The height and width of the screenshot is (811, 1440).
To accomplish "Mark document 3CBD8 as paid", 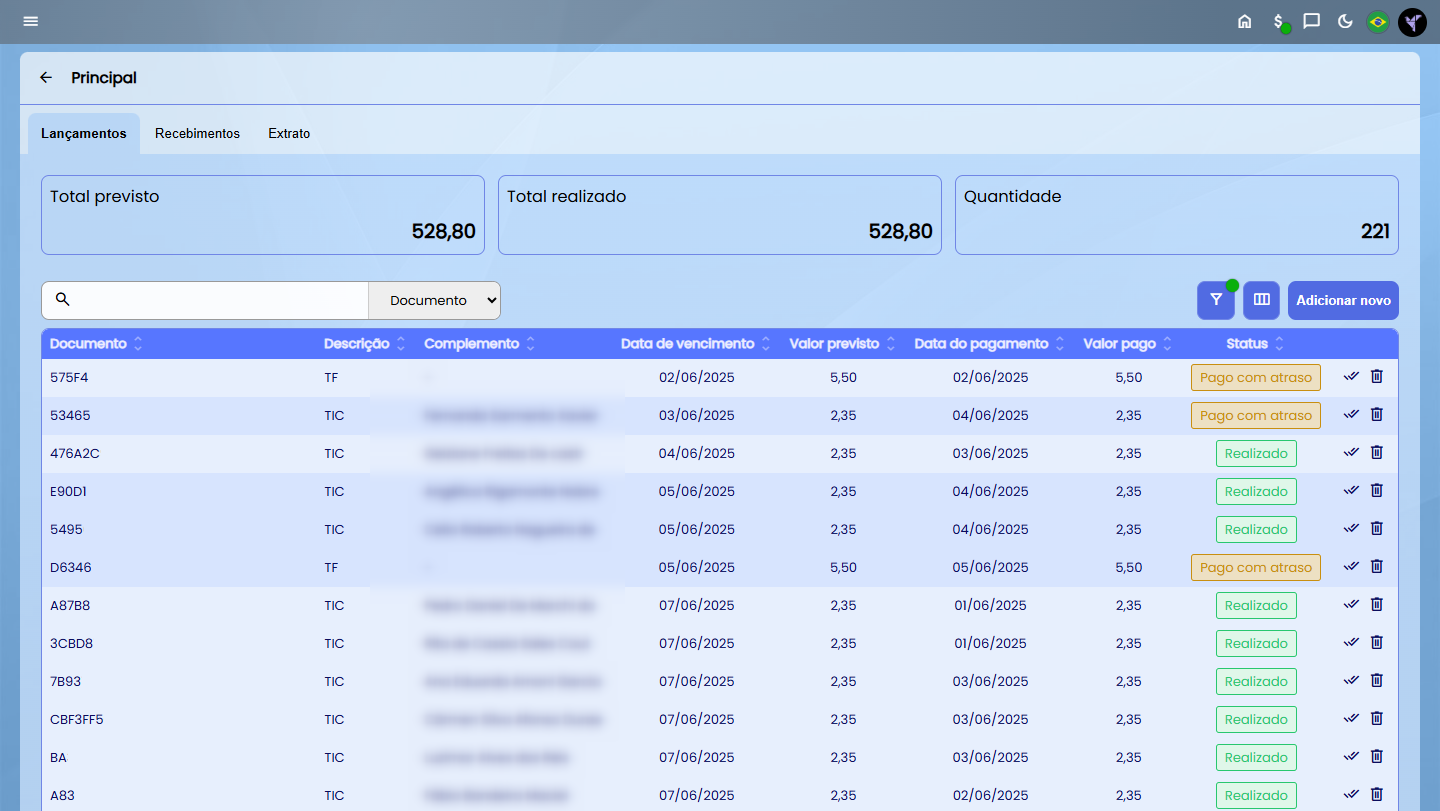I will click(1352, 642).
